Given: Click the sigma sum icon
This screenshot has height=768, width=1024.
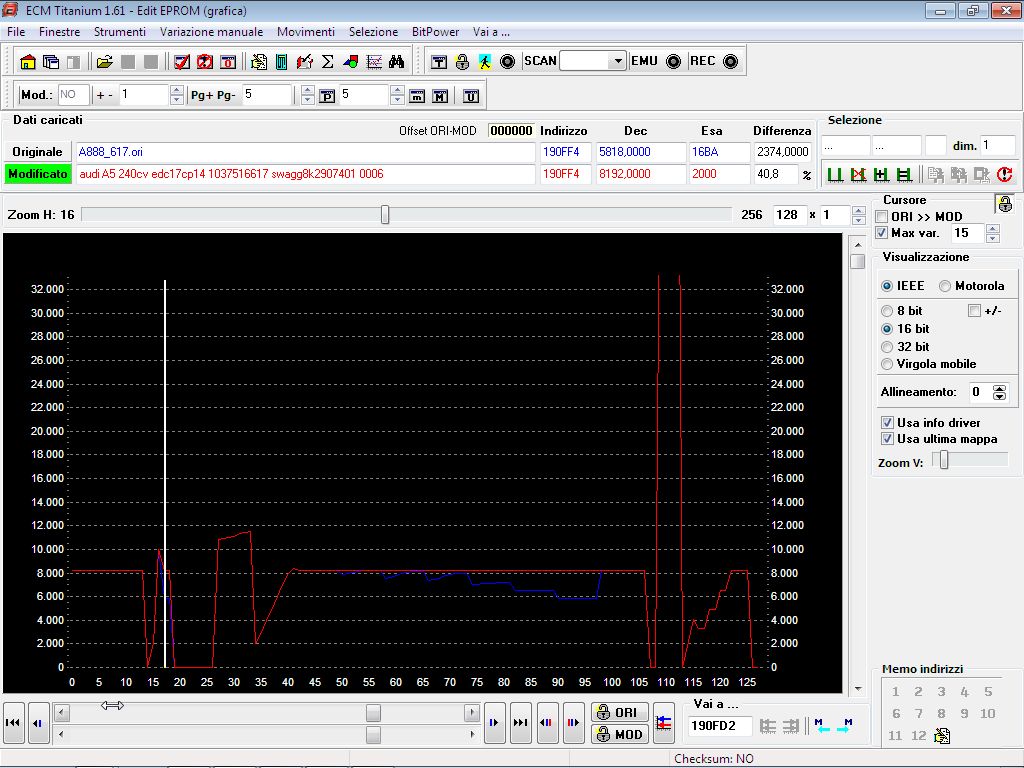Looking at the screenshot, I should pyautogui.click(x=328, y=62).
